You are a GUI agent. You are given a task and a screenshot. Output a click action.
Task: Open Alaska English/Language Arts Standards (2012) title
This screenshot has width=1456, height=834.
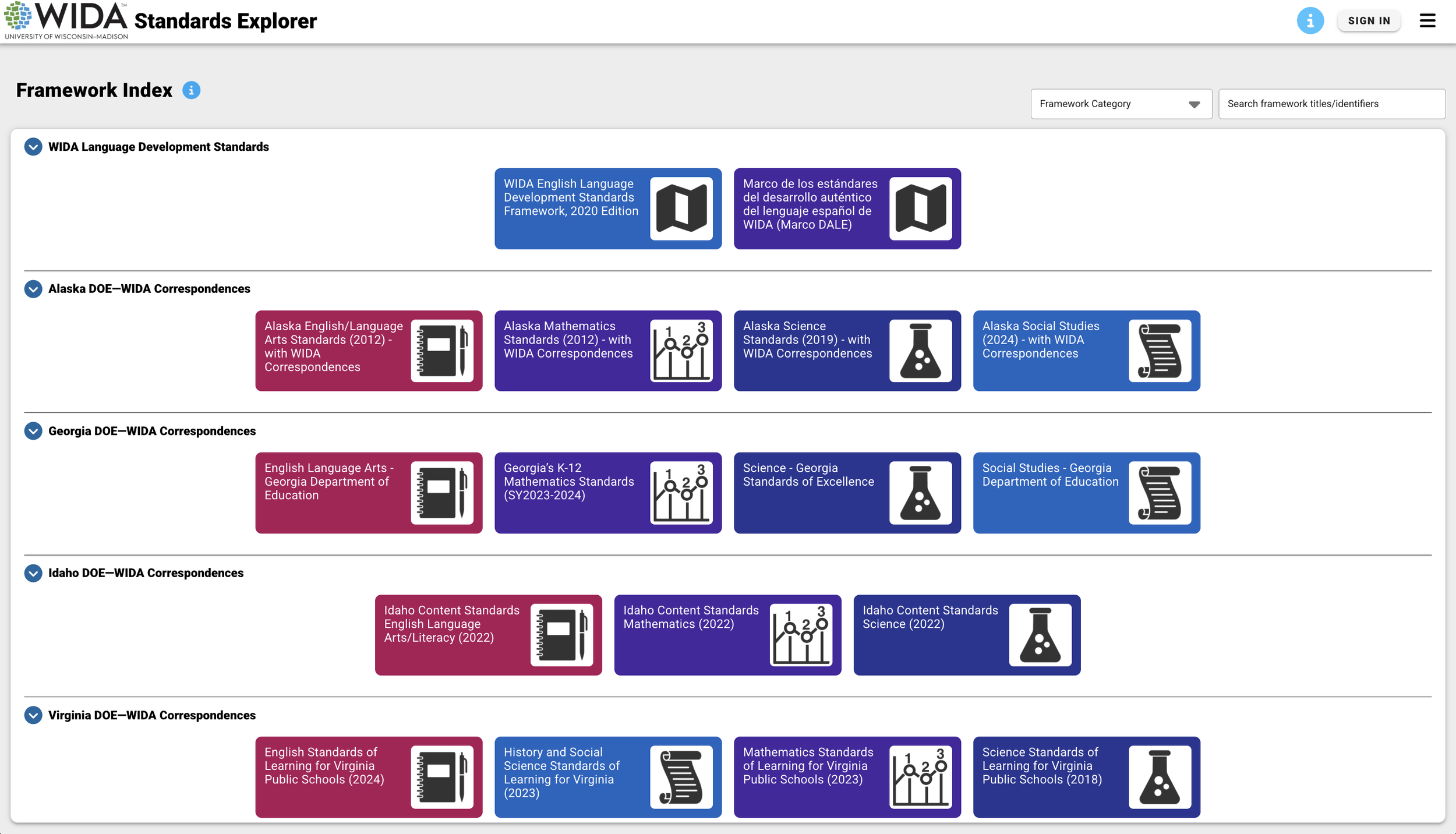pyautogui.click(x=334, y=347)
